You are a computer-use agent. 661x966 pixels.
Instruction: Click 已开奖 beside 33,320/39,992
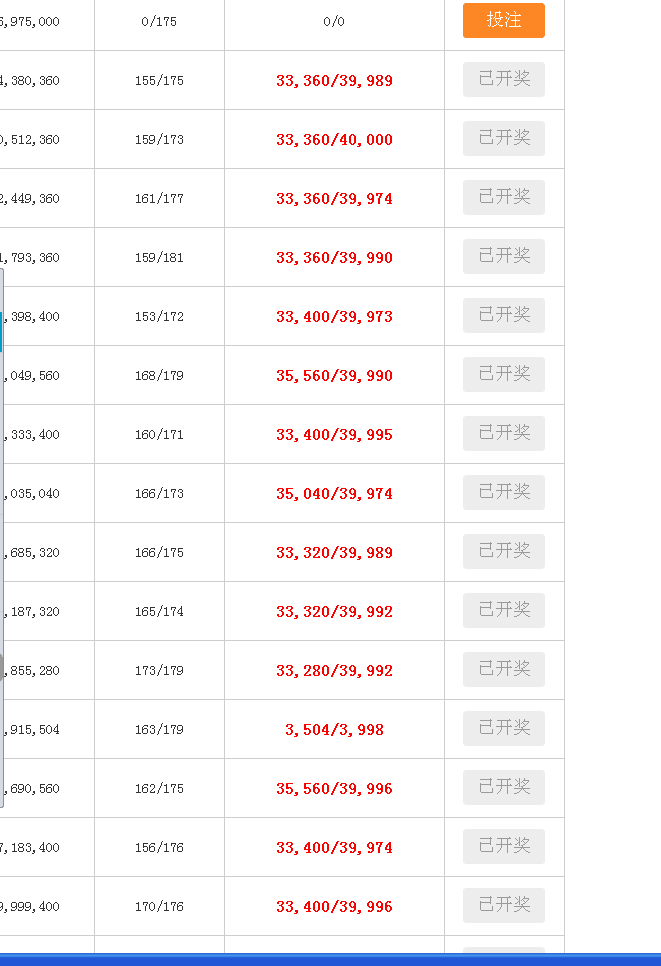[503, 610]
